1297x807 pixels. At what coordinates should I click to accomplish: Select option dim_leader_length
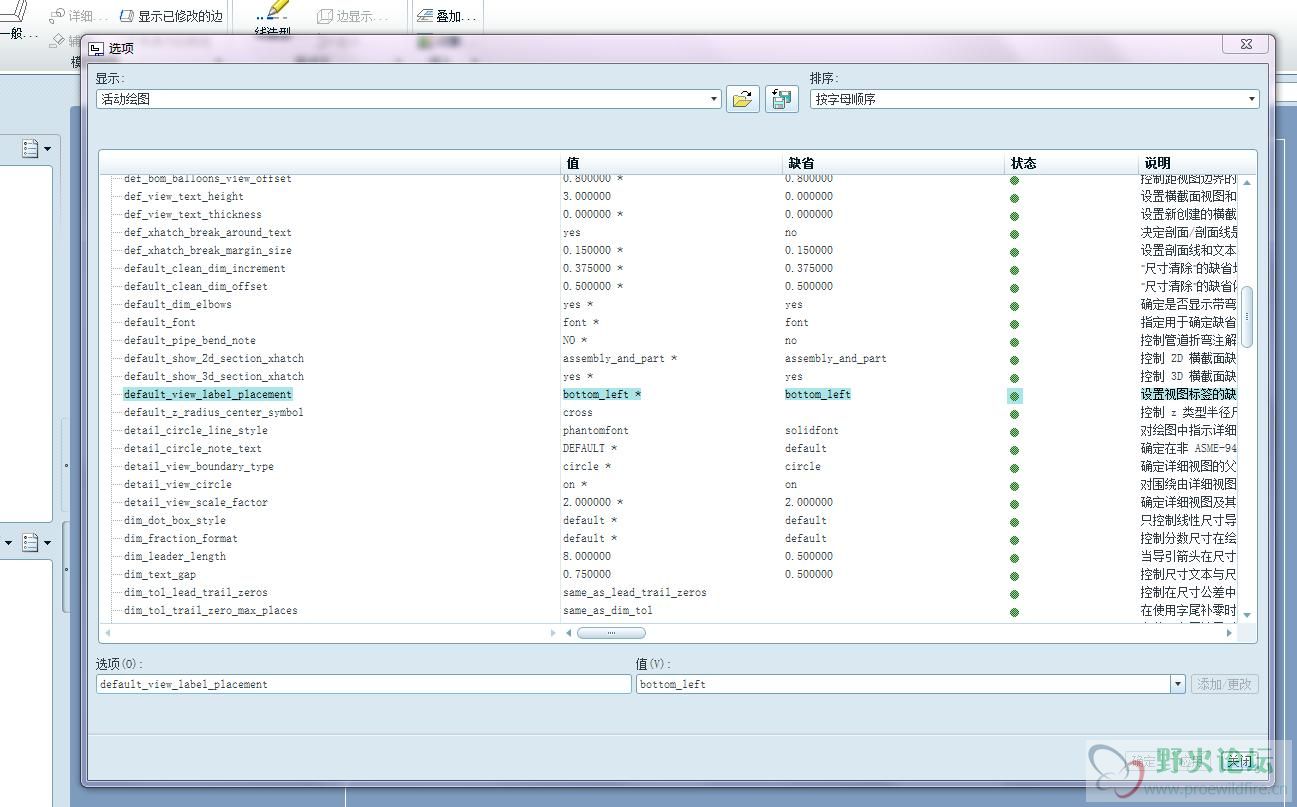click(x=175, y=557)
